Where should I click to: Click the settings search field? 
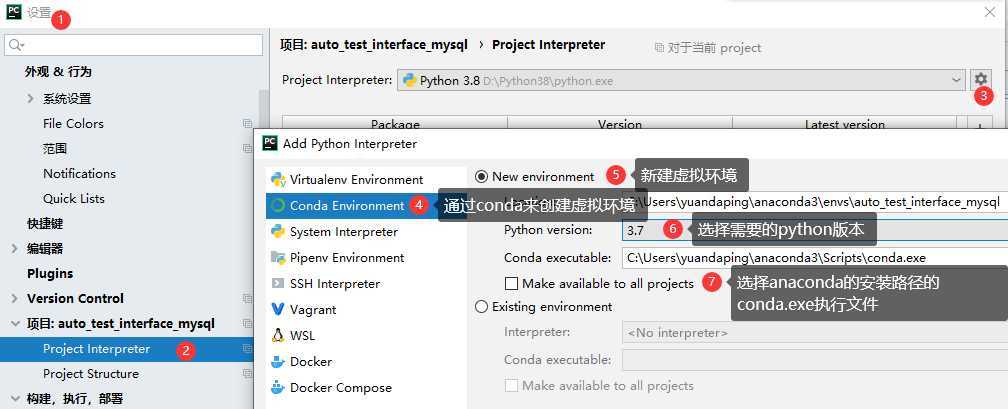tap(133, 45)
